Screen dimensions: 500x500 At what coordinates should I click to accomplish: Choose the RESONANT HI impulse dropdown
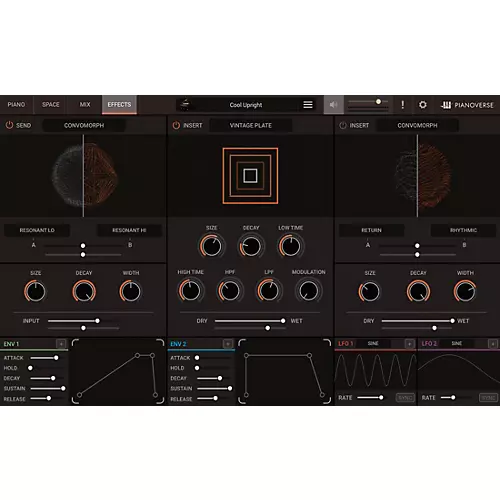pyautogui.click(x=129, y=230)
